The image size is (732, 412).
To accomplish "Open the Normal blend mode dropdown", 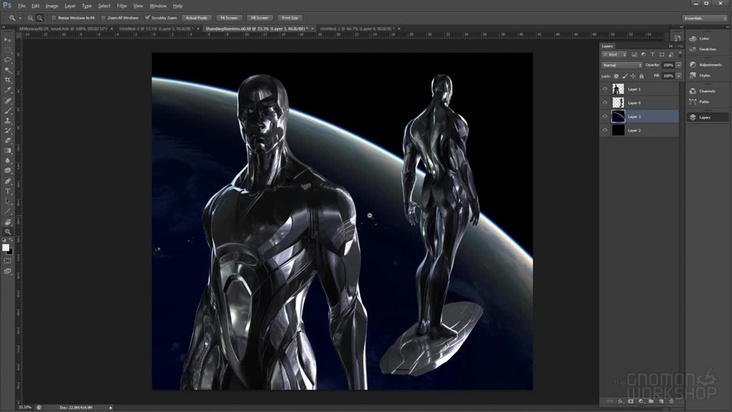I will (x=622, y=65).
